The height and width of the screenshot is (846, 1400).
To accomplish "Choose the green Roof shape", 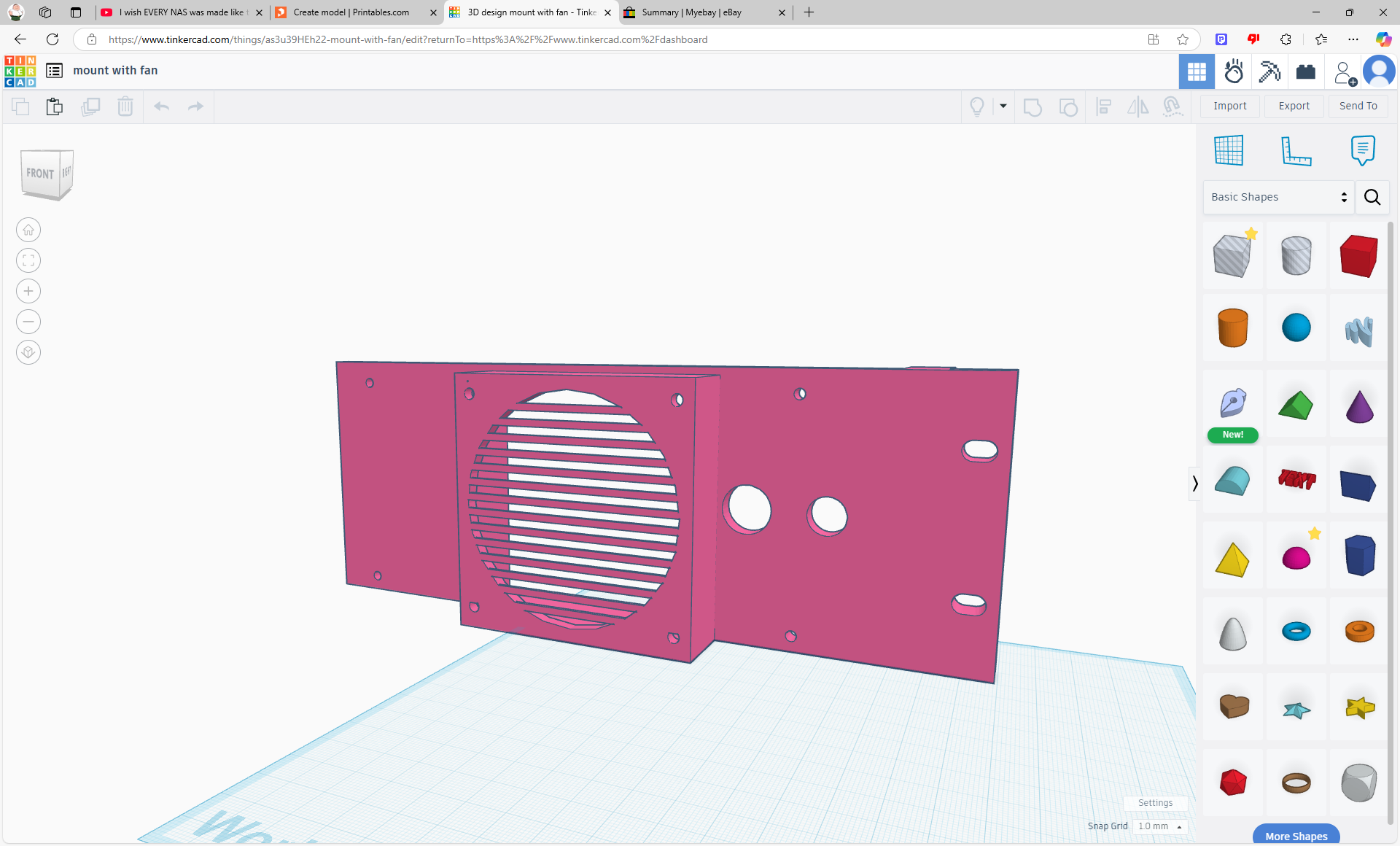I will 1296,405.
